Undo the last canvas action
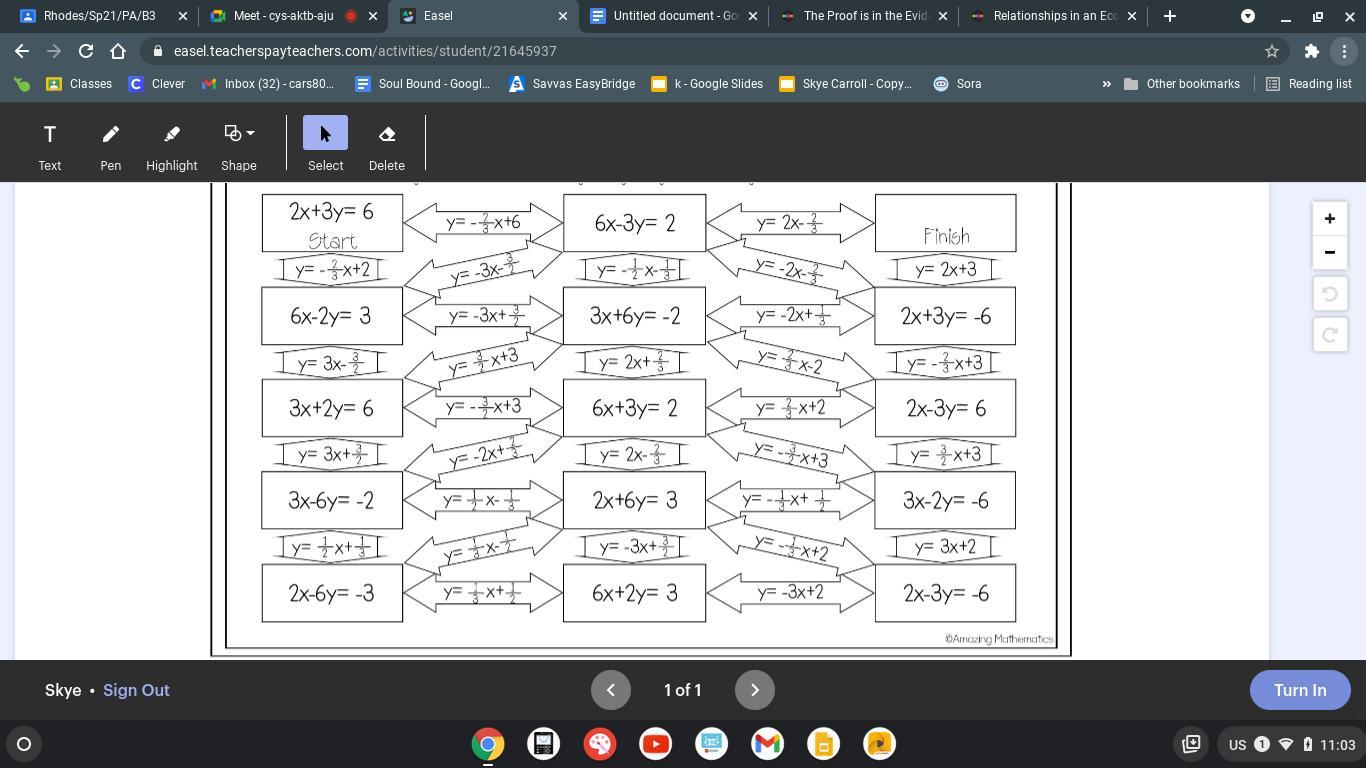1366x768 pixels. tap(1329, 294)
